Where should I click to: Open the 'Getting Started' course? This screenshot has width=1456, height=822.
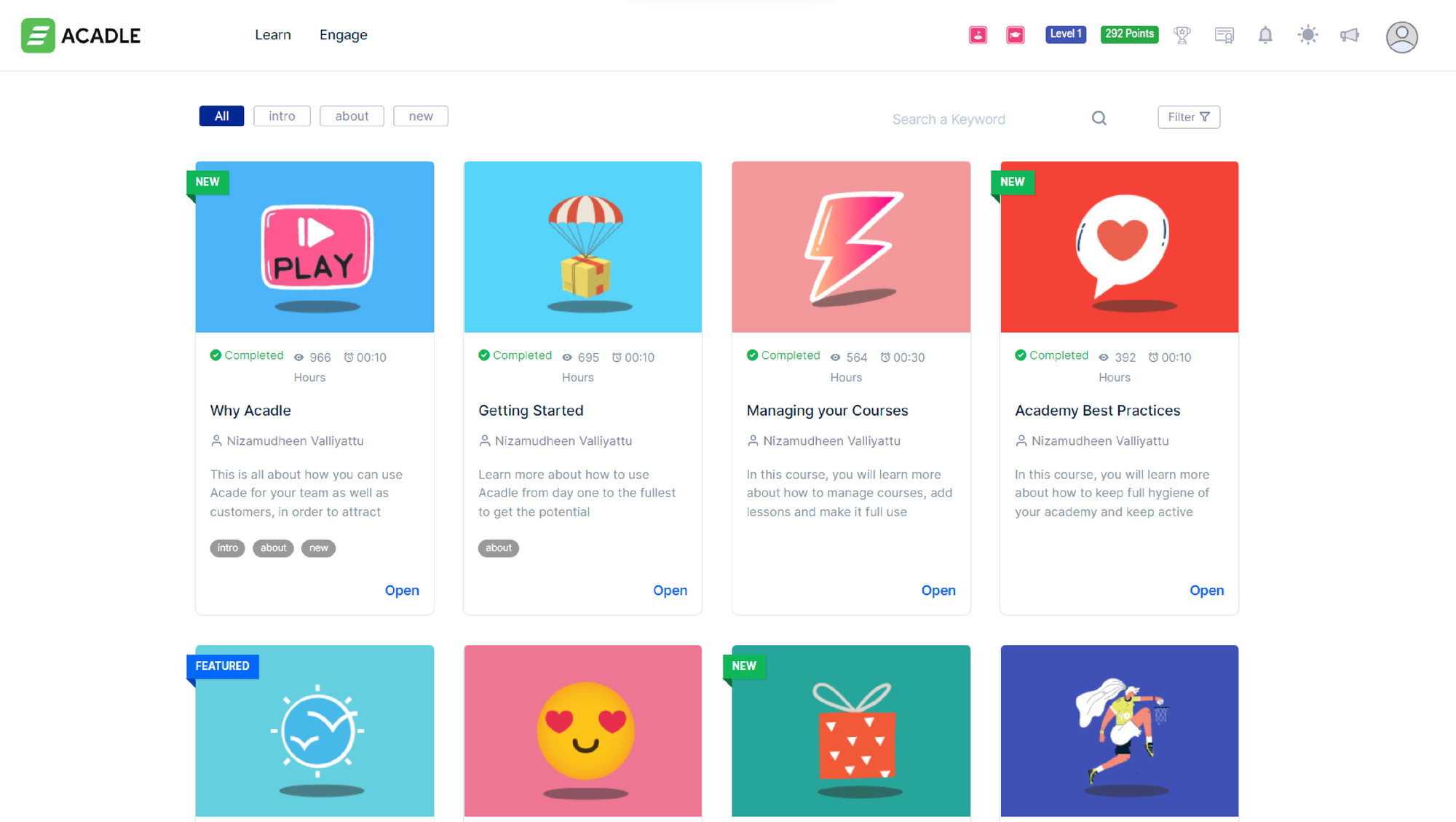[670, 590]
